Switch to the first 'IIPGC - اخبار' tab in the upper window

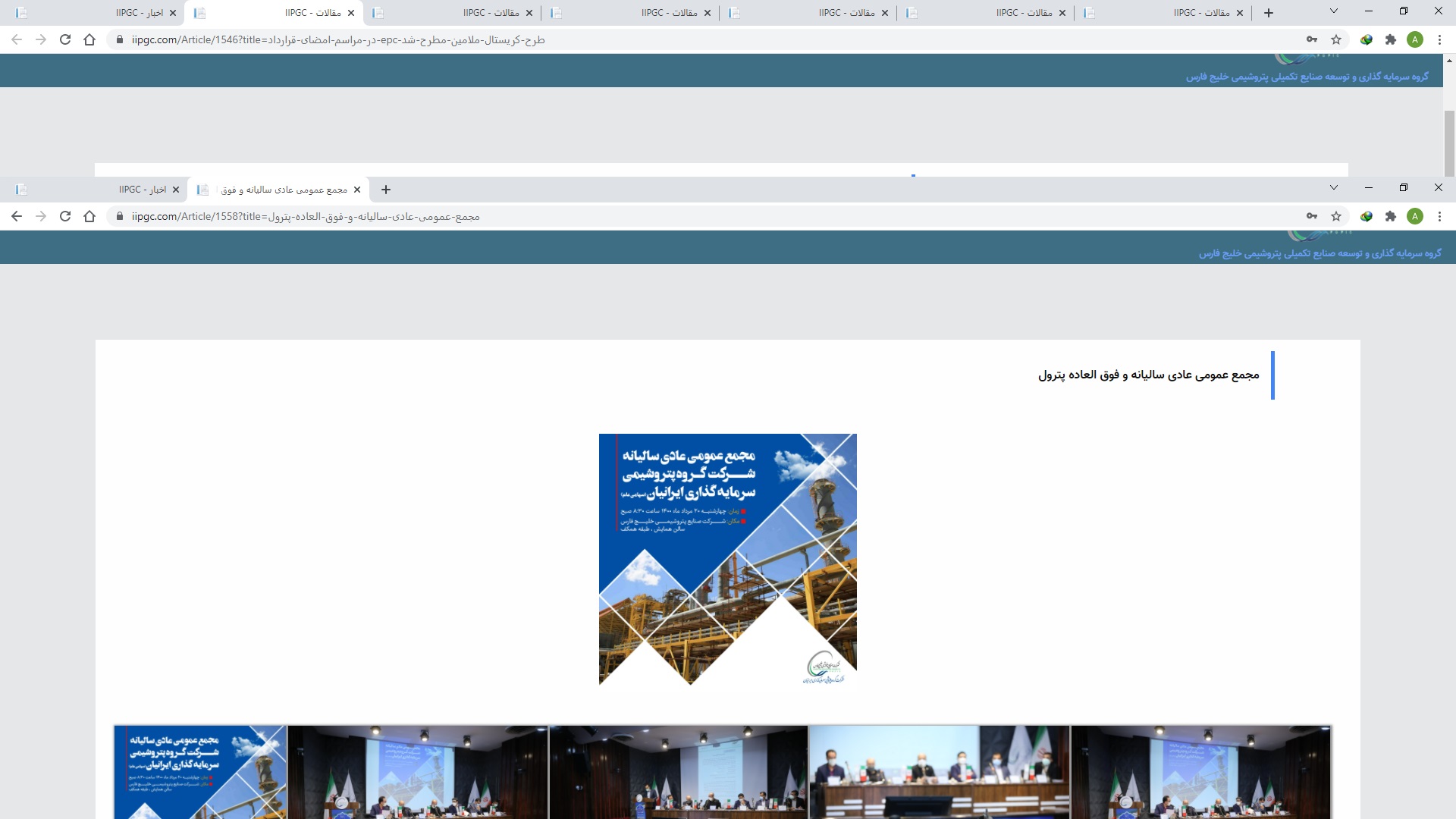pyautogui.click(x=140, y=13)
